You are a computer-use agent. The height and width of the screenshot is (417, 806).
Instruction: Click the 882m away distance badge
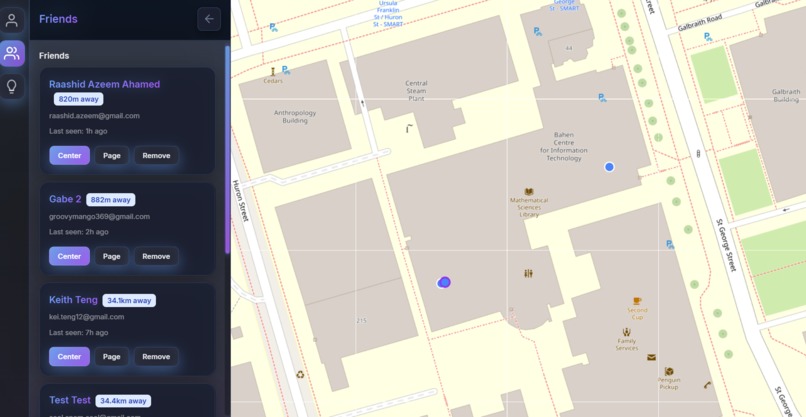(111, 200)
